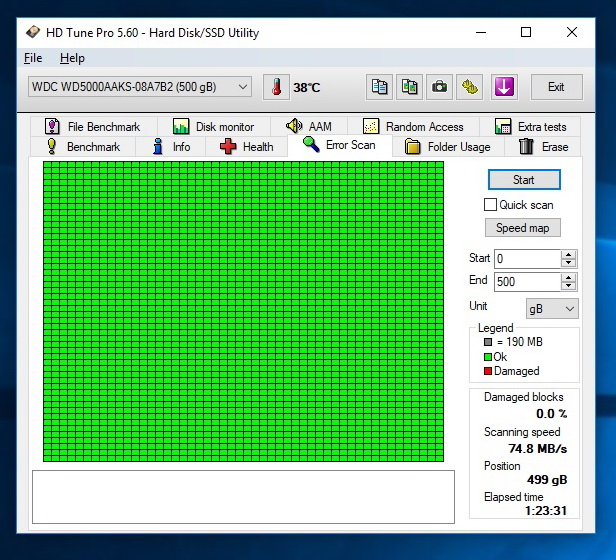This screenshot has width=616, height=560.
Task: Show the Speed map
Action: tap(522, 228)
